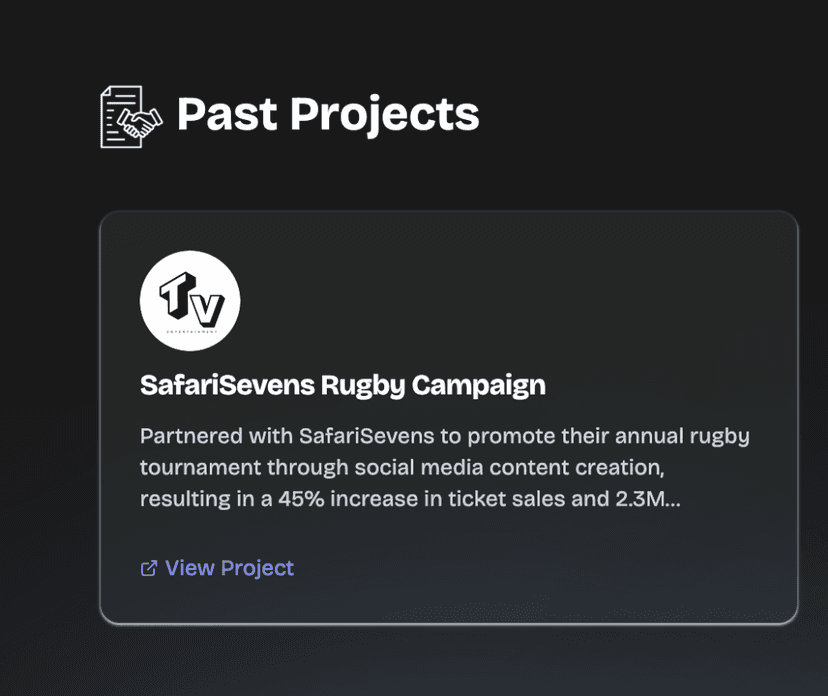Click the project description paragraph
Image resolution: width=828 pixels, height=696 pixels.
coord(444,467)
